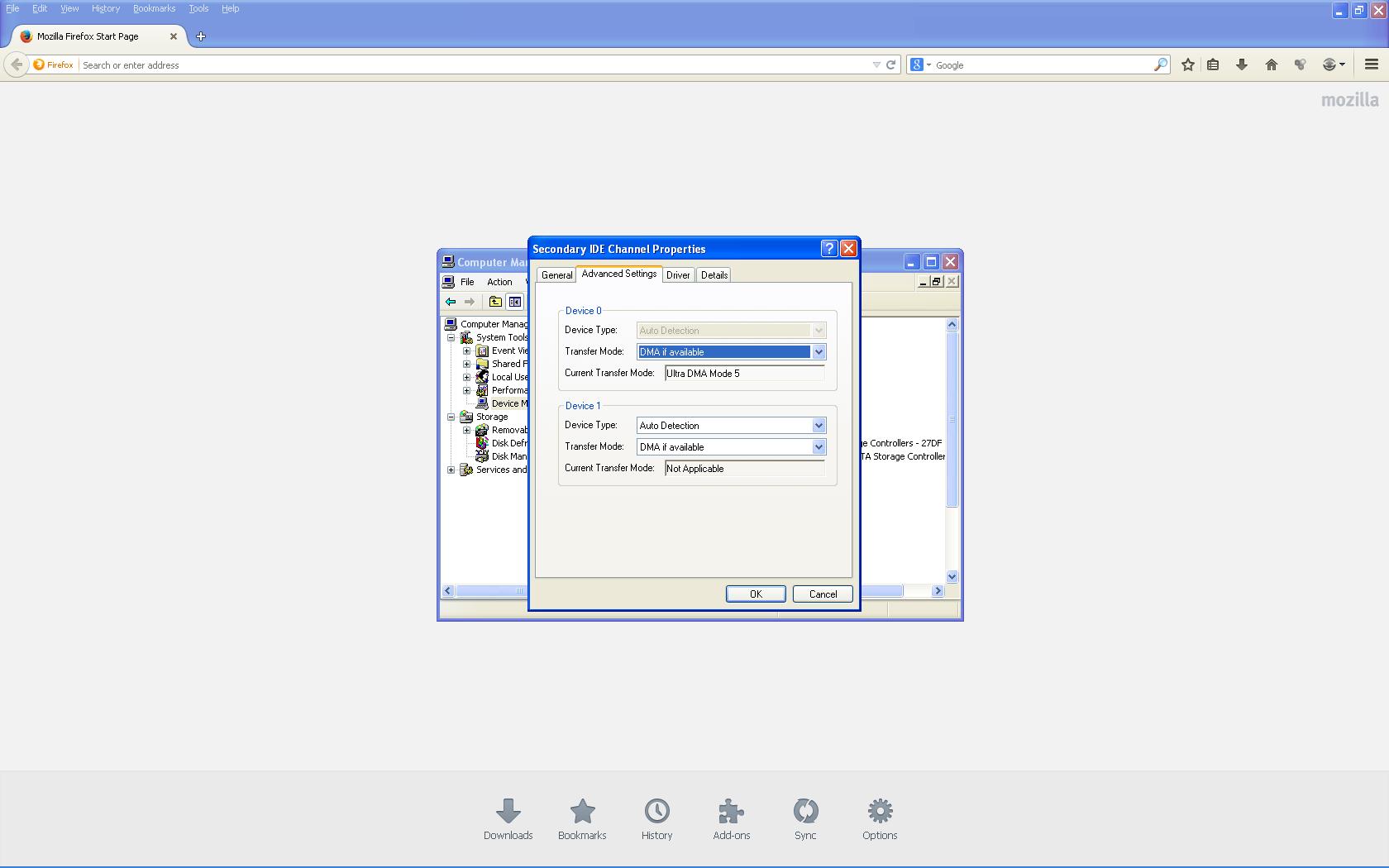Open the Firefox Bookmarks menu

tap(154, 8)
